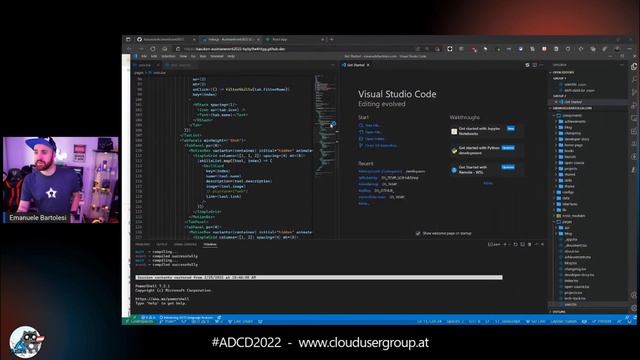Open Get started with Python development walkthrough

click(x=486, y=150)
